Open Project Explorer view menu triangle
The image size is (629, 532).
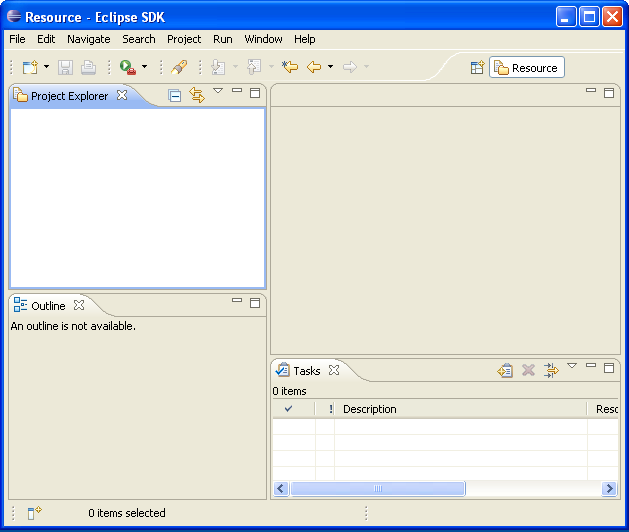[x=217, y=92]
